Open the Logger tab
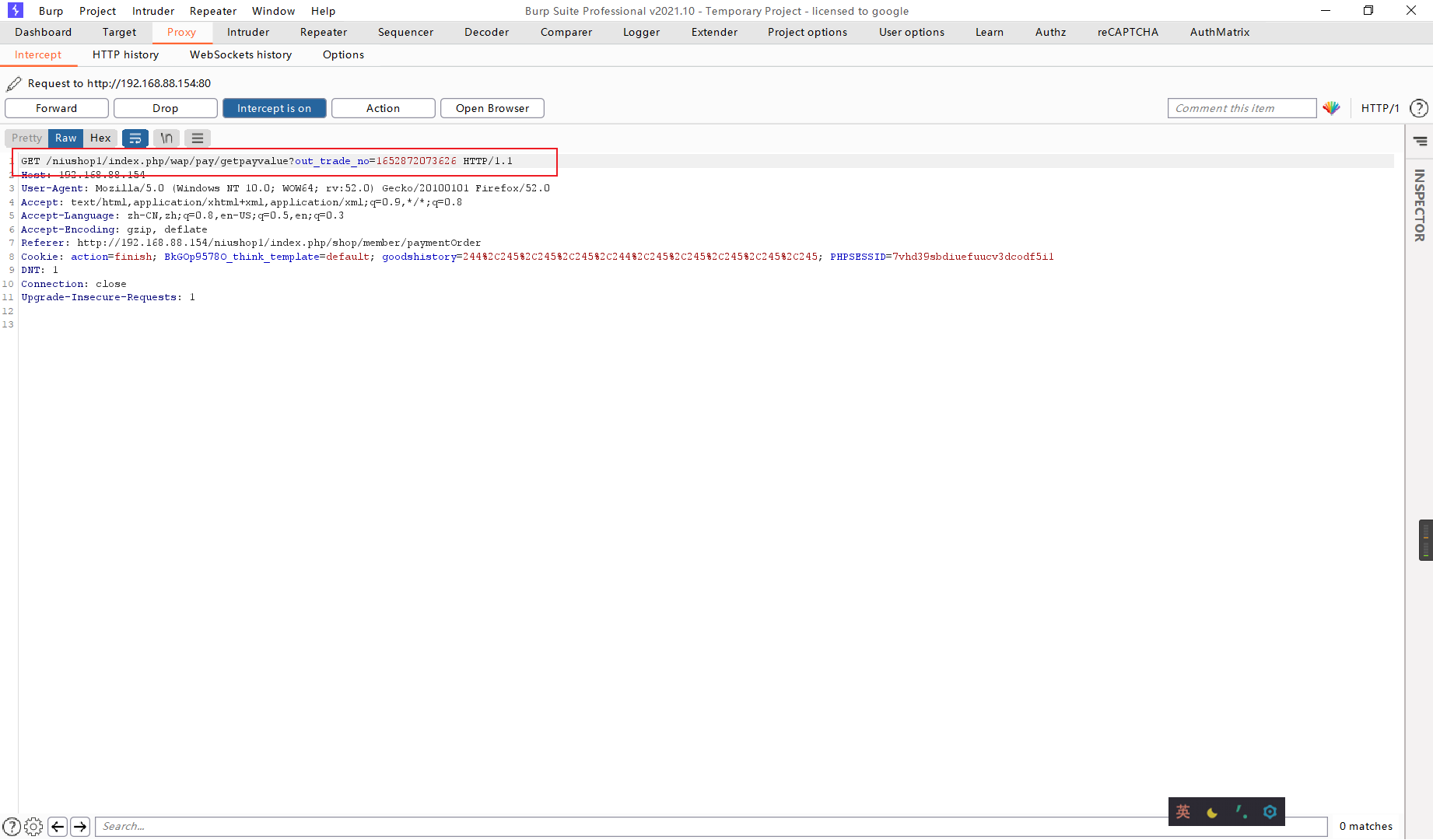The height and width of the screenshot is (840, 1433). [642, 32]
